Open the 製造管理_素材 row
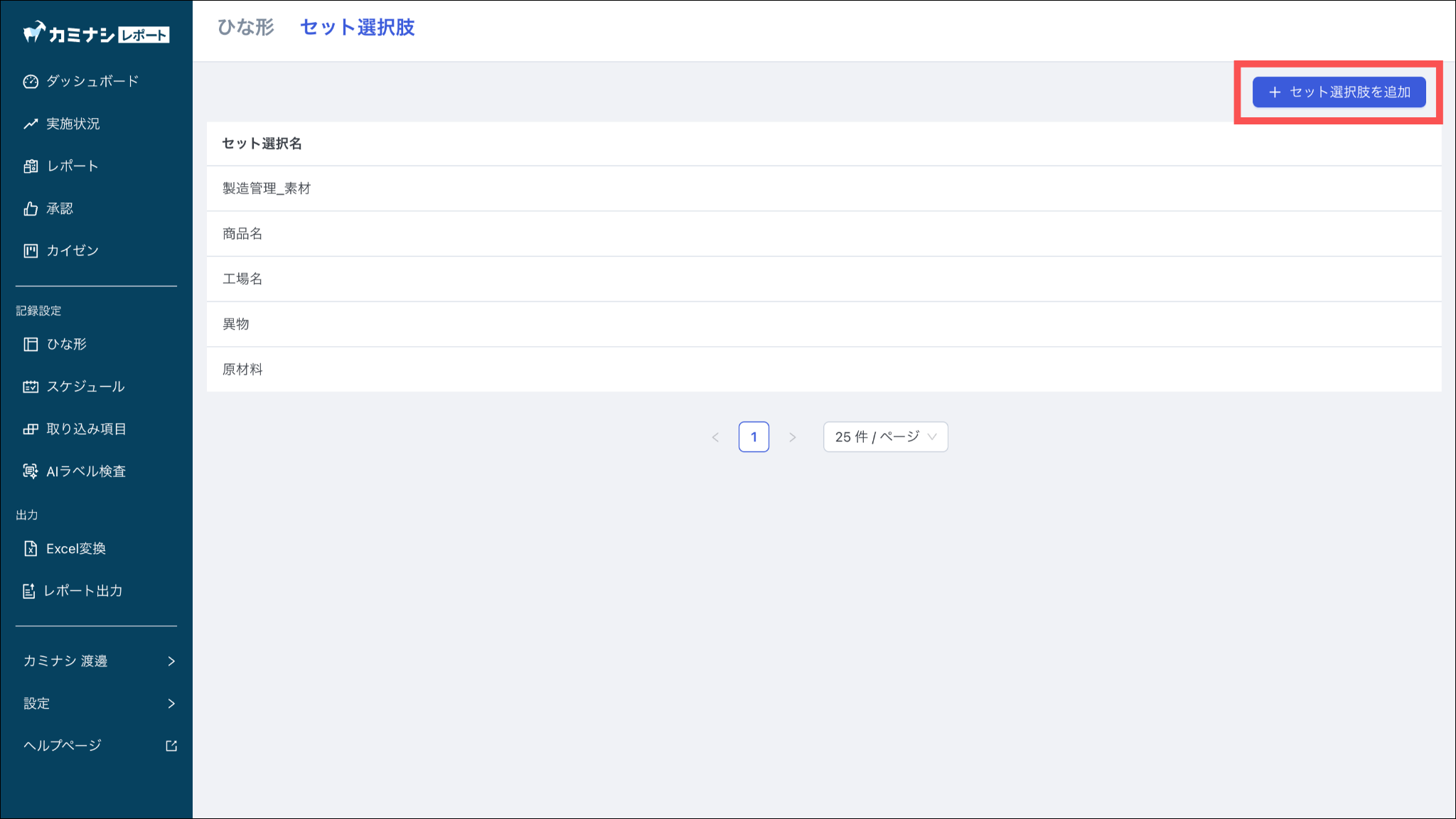This screenshot has height=819, width=1456. [x=267, y=188]
